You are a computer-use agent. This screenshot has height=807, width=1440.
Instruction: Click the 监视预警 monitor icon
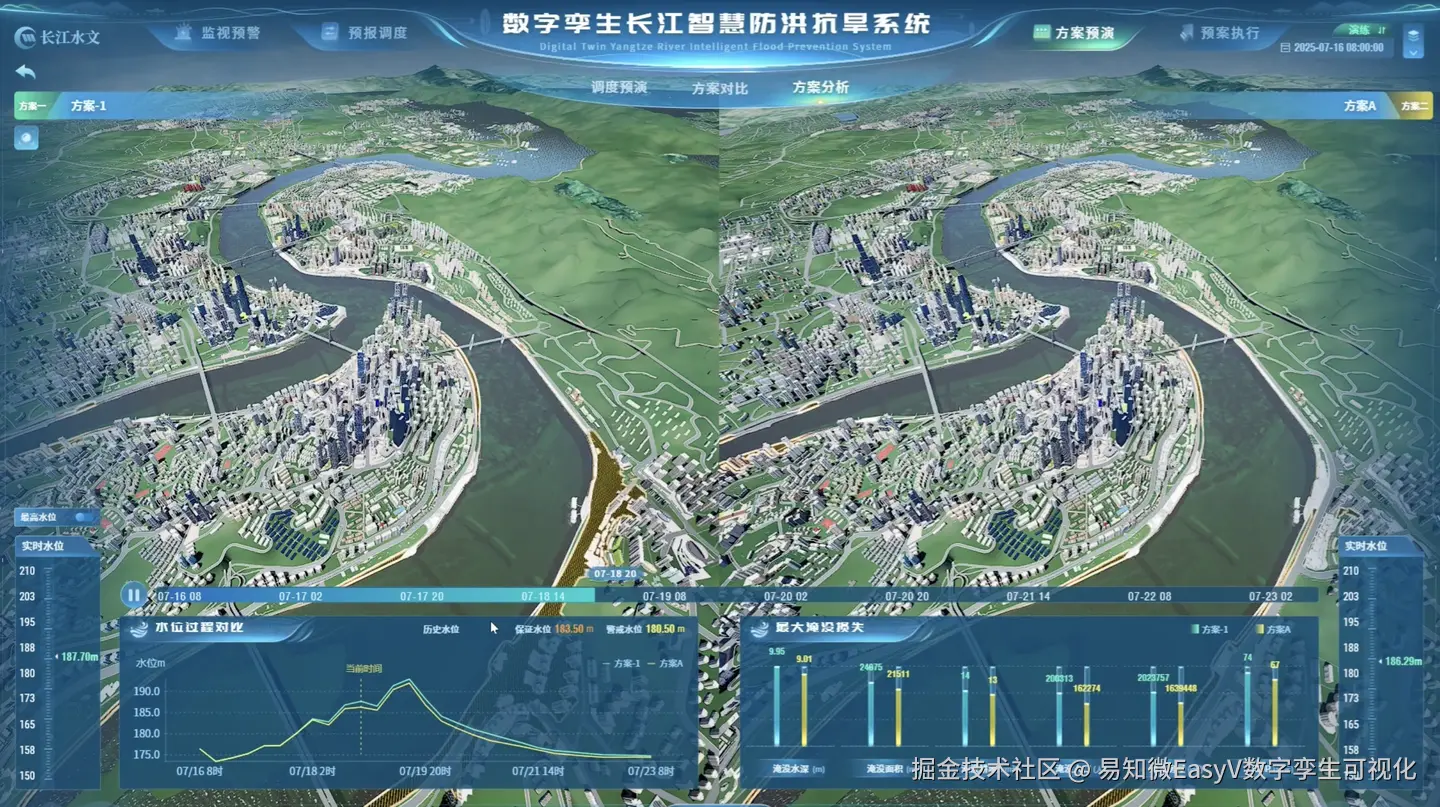click(x=182, y=32)
